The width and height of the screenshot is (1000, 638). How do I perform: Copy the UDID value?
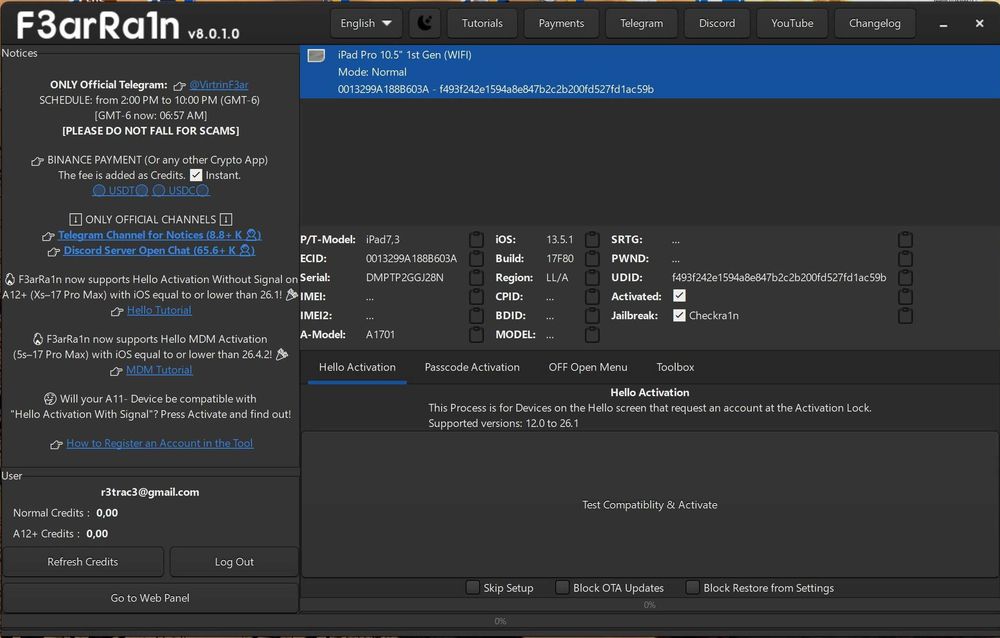pyautogui.click(x=906, y=278)
